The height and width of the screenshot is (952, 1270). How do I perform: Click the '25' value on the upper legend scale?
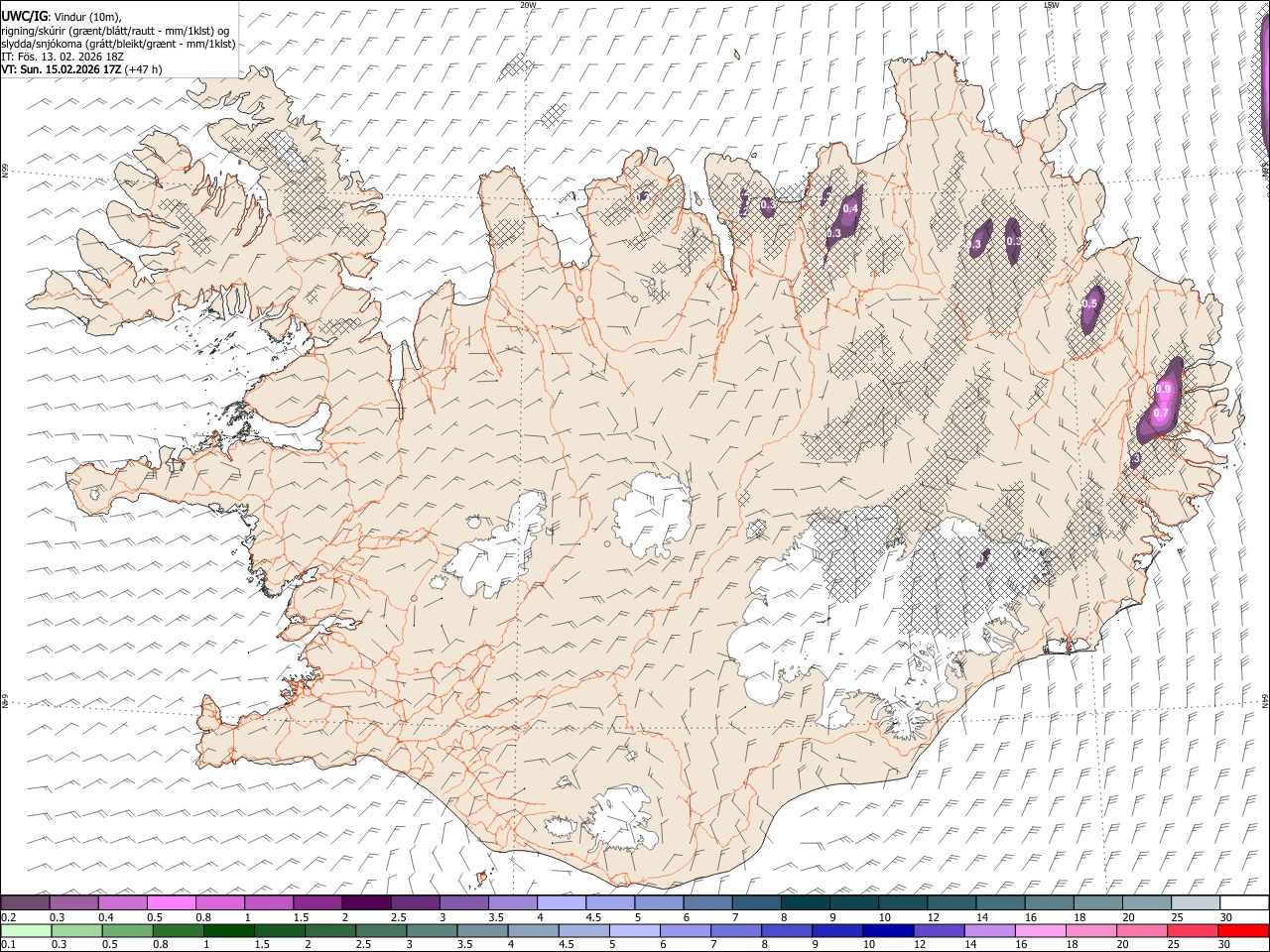click(1177, 917)
